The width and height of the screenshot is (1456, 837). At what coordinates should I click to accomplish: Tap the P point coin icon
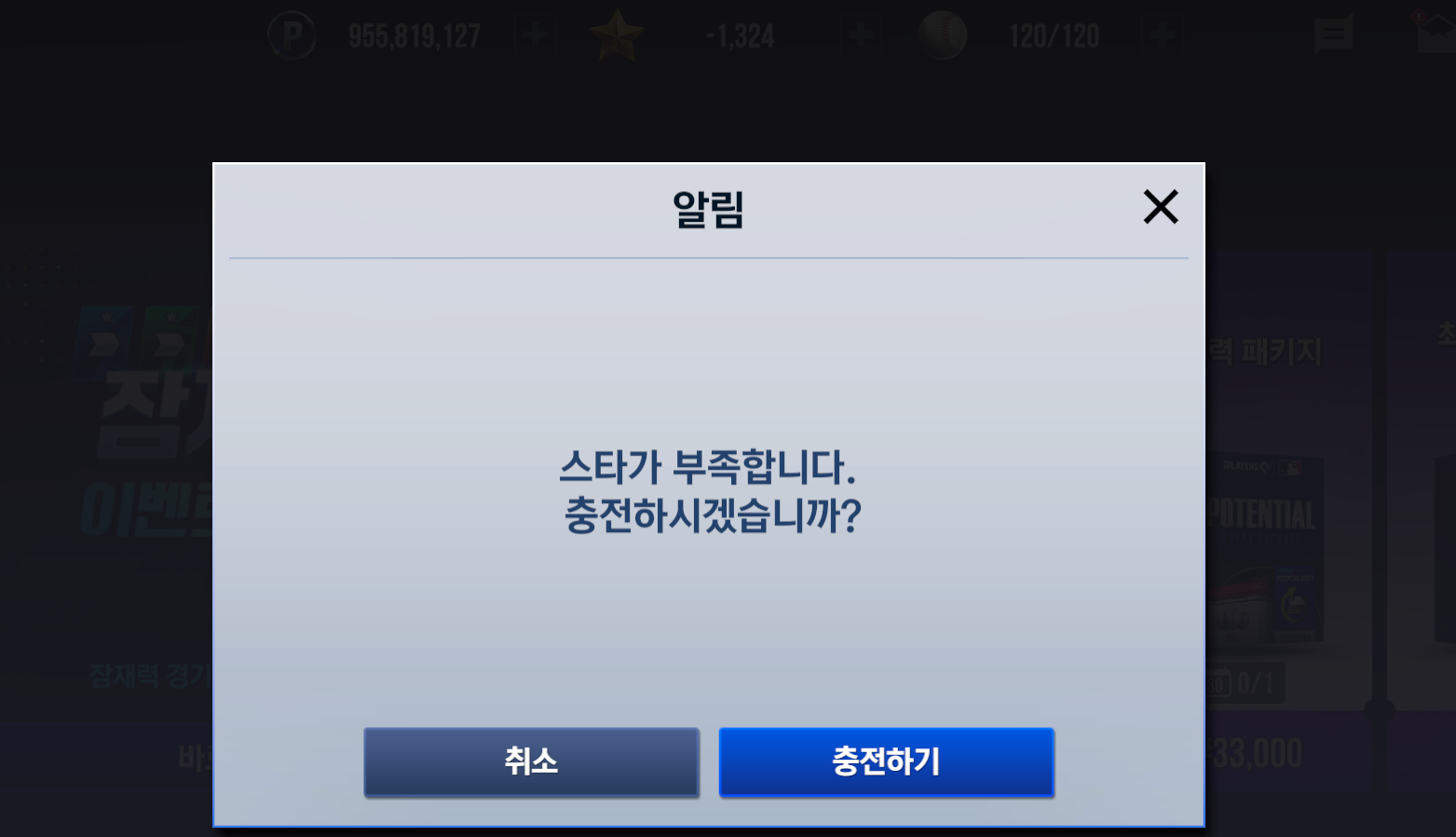pos(292,36)
